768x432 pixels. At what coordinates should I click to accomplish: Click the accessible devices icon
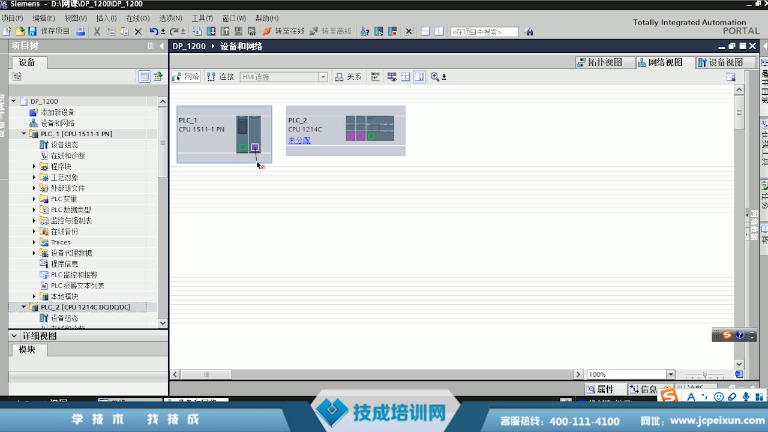pyautogui.click(x=365, y=31)
